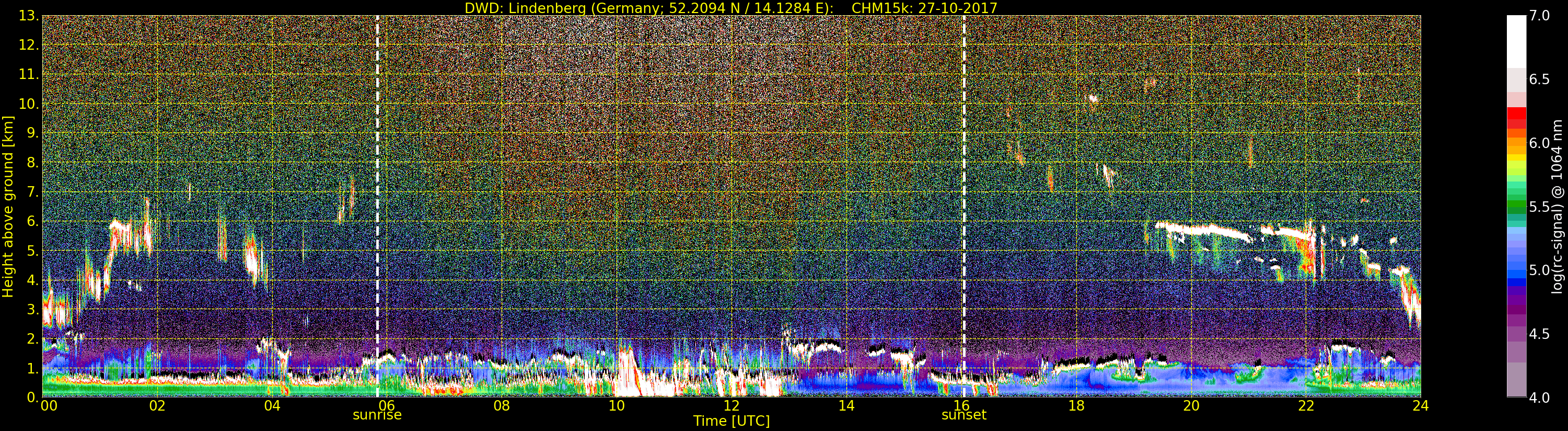Pick the white top segment of the colorbar
Image resolution: width=1568 pixels, height=431 pixels.
pyautogui.click(x=1516, y=41)
